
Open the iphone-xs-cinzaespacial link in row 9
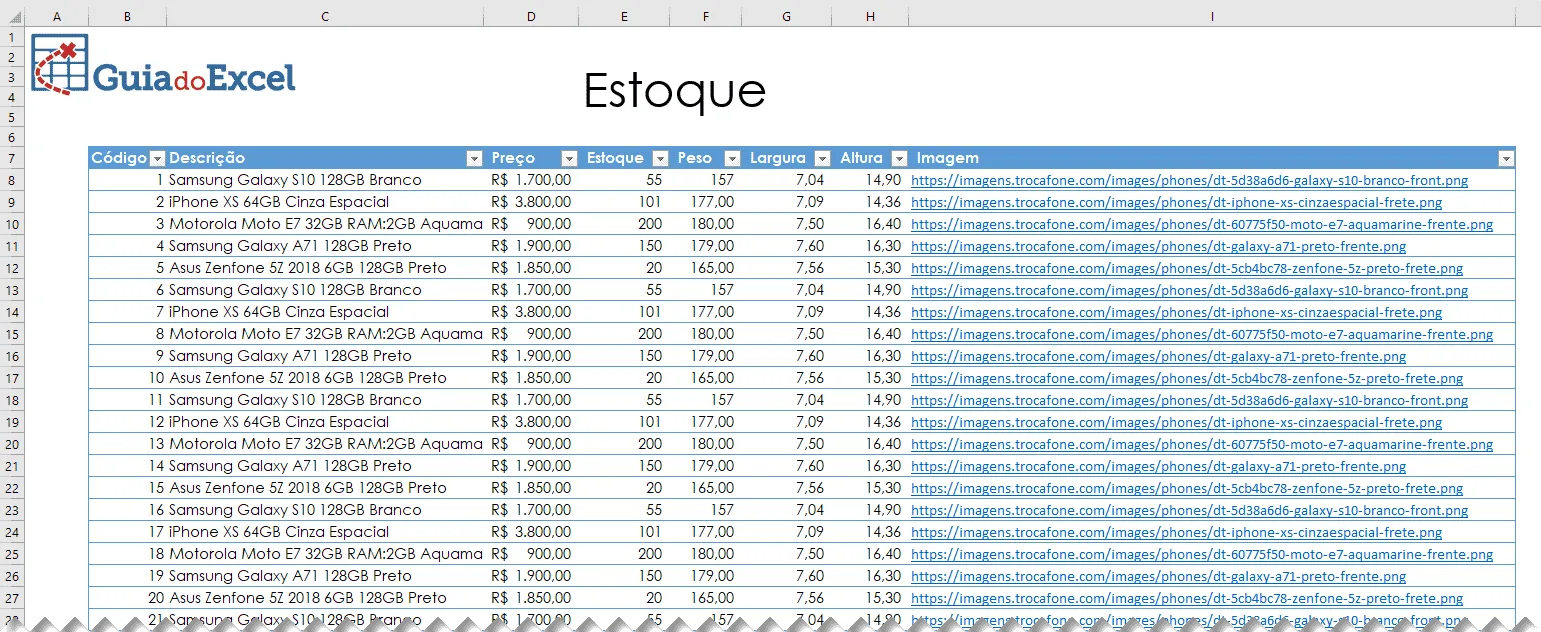[1176, 203]
